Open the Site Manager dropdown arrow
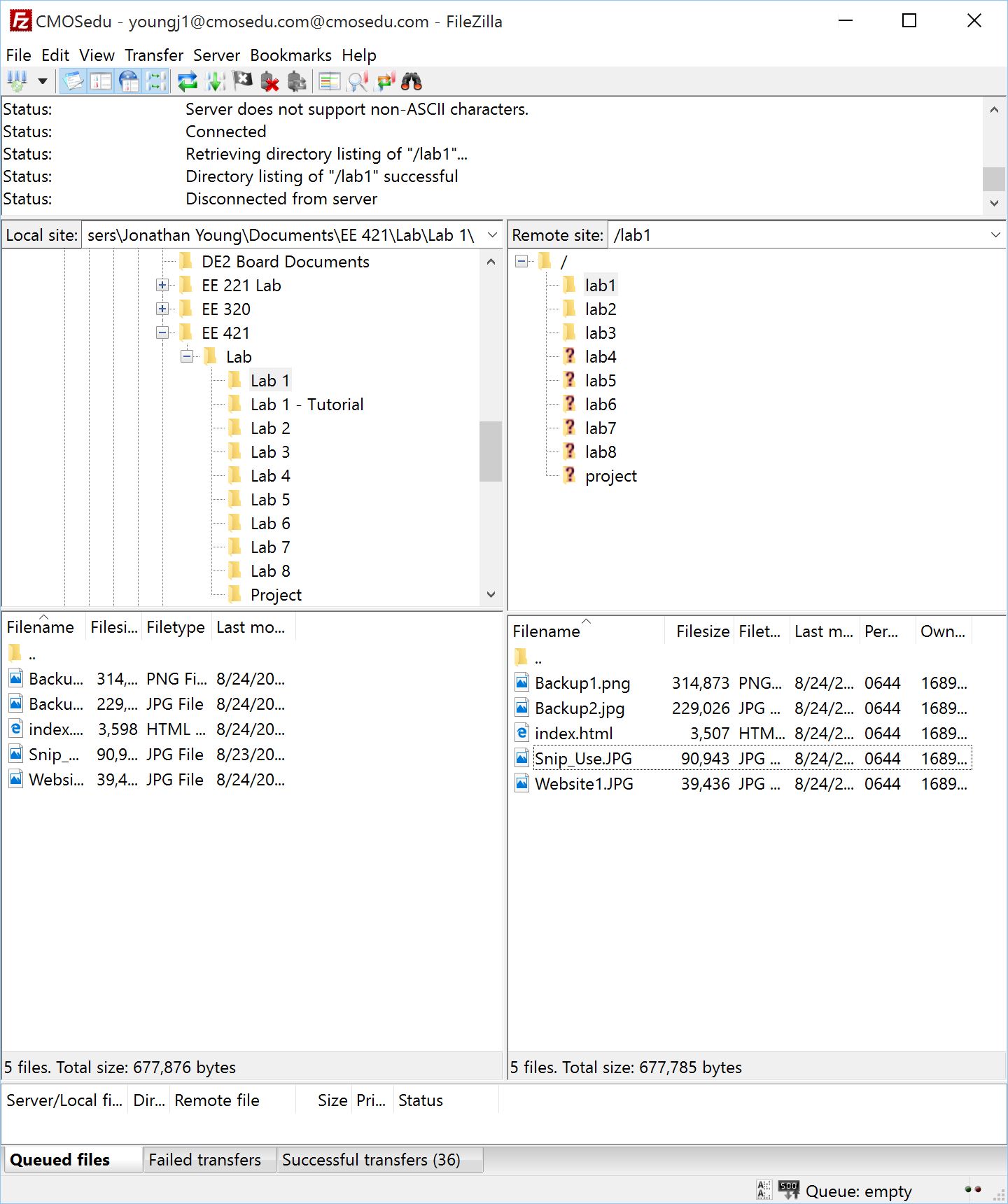 click(43, 82)
